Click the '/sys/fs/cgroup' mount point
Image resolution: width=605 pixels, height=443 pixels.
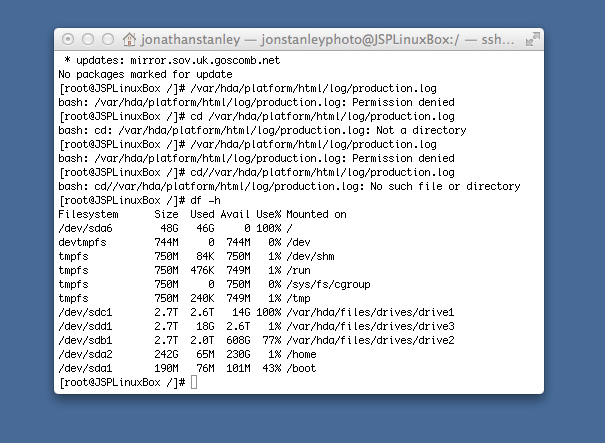pos(328,285)
